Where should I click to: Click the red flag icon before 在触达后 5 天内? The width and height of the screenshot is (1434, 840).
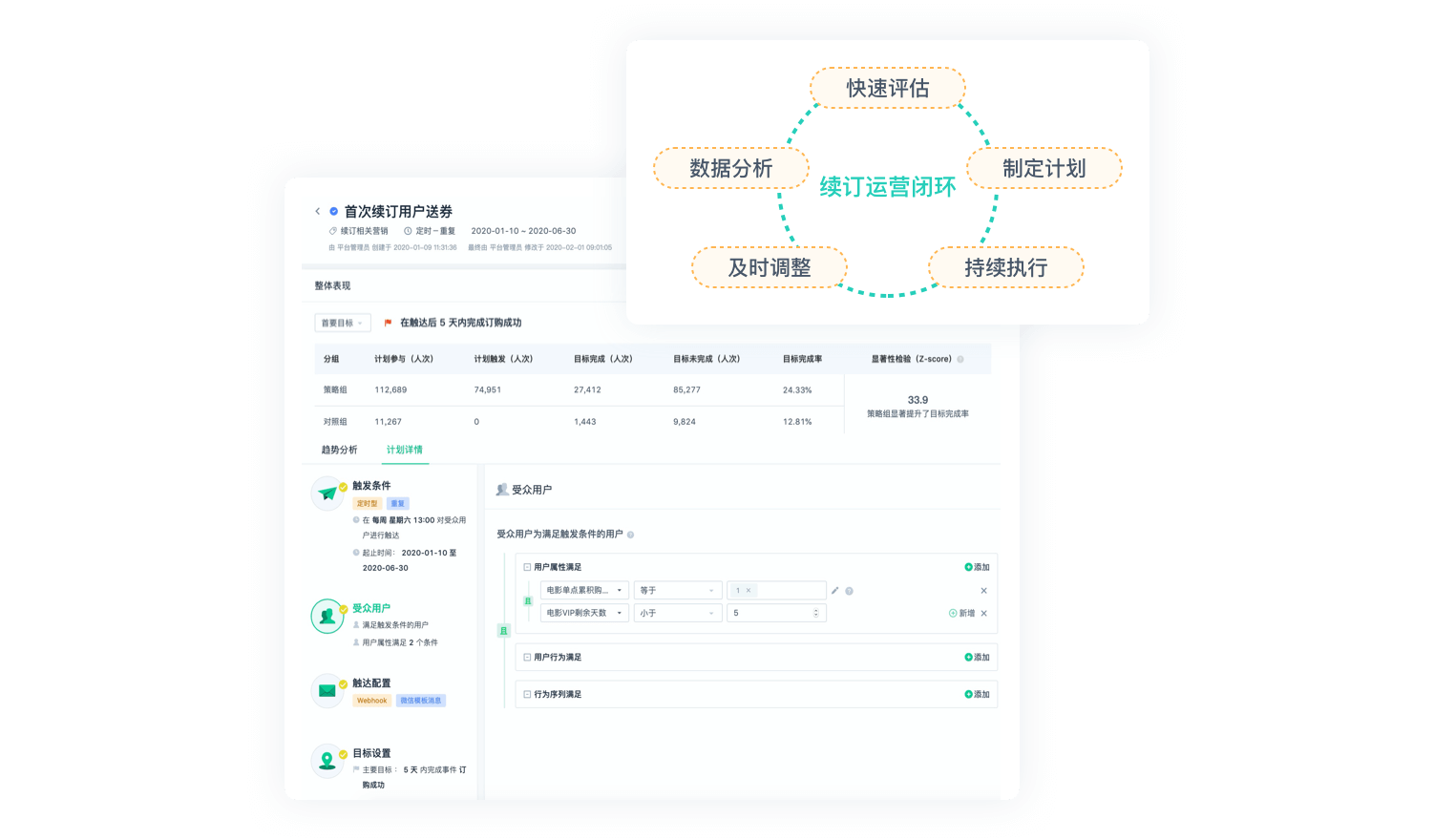(x=388, y=323)
